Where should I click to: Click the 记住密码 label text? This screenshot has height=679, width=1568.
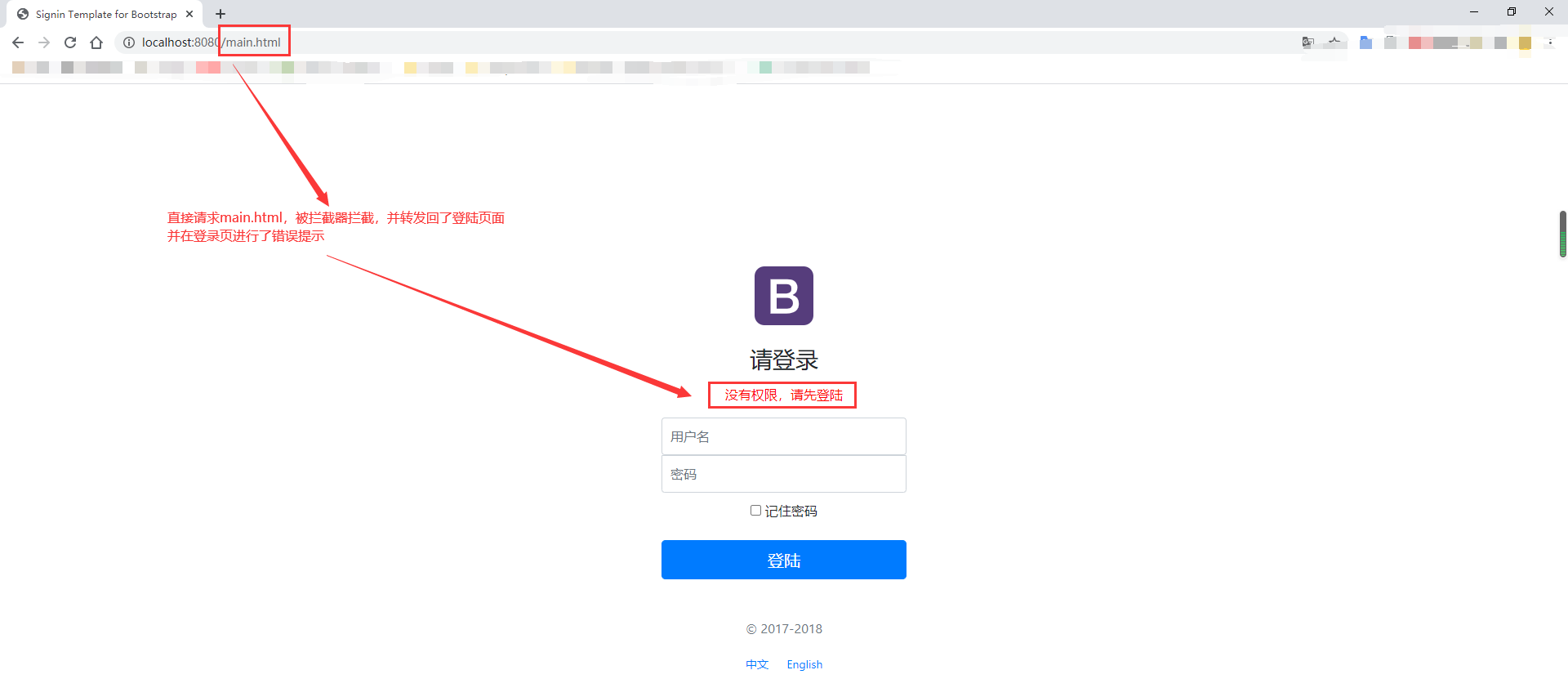tap(791, 511)
